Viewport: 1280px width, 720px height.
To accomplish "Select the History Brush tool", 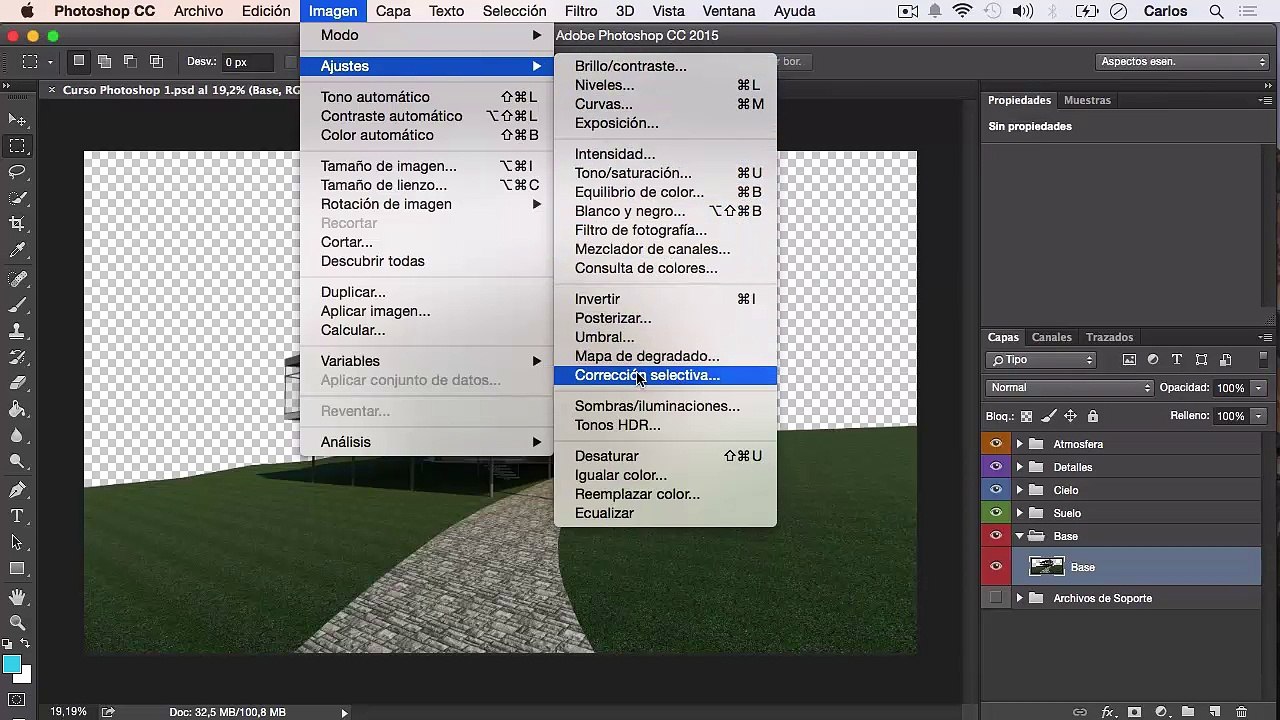I will click(17, 357).
